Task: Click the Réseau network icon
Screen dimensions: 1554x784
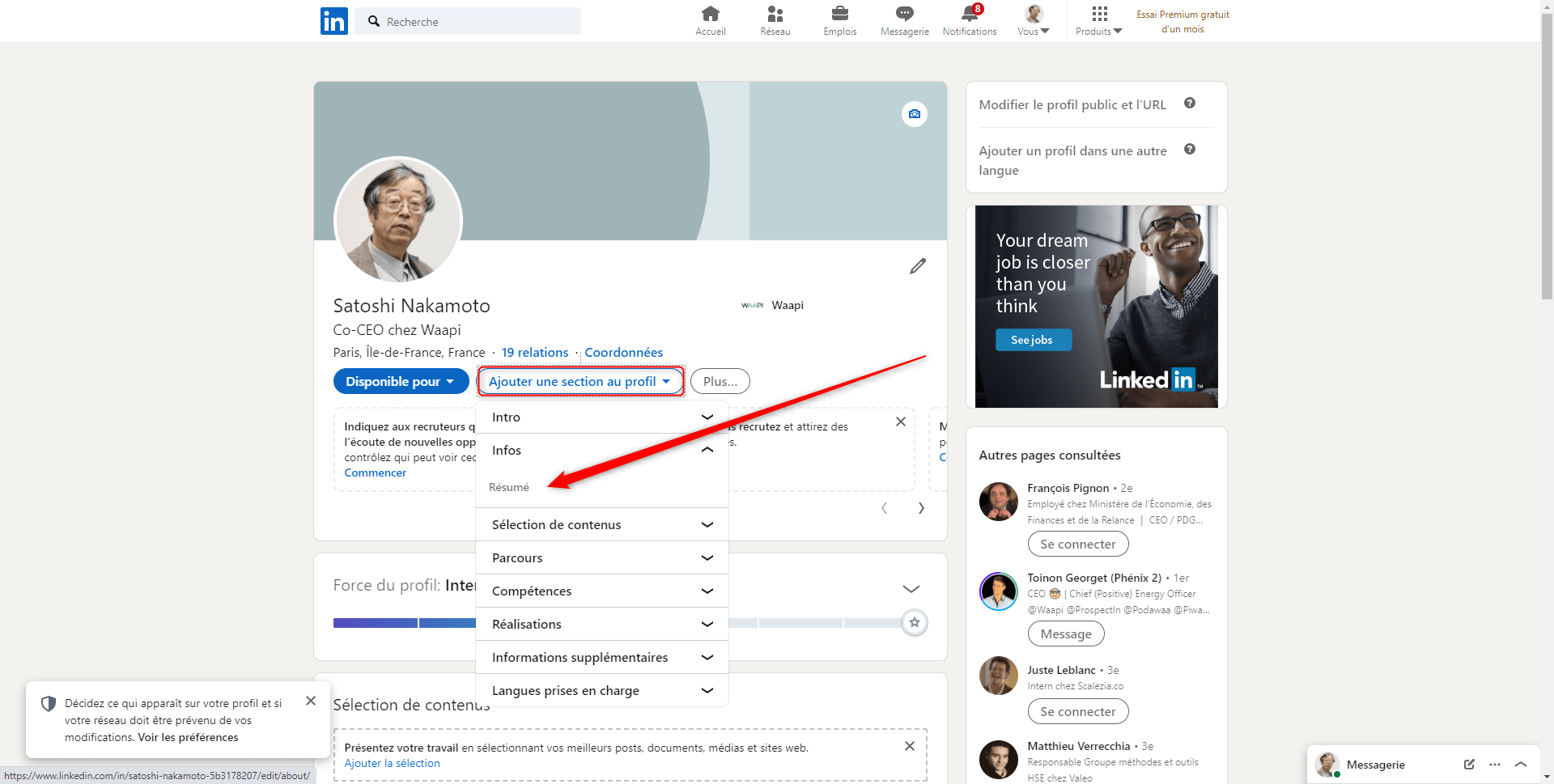Action: pos(775,15)
